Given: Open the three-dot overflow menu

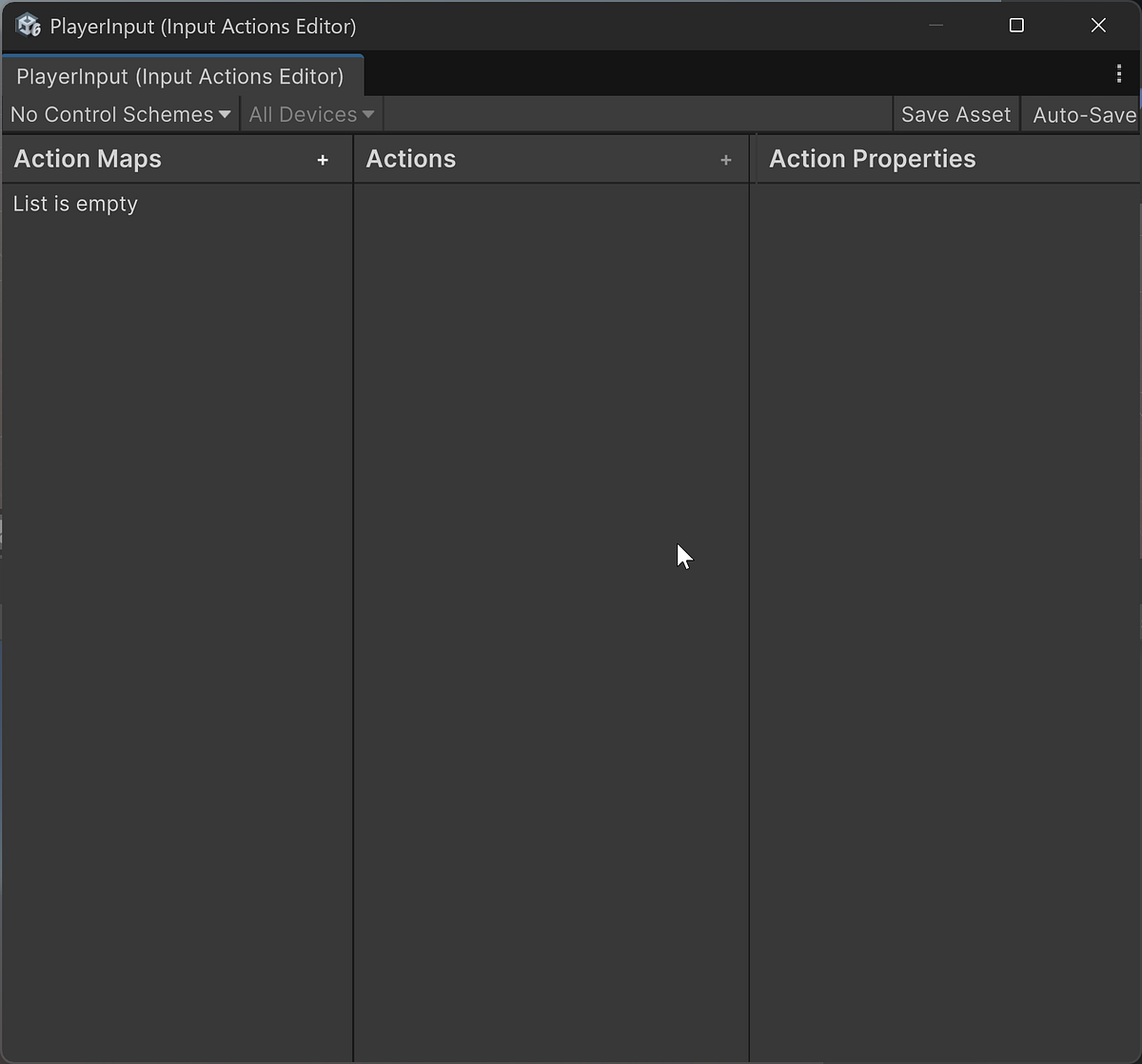Looking at the screenshot, I should point(1119,72).
